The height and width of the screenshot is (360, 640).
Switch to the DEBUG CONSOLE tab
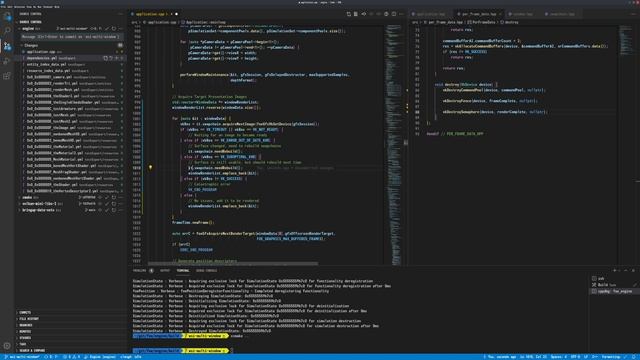click(207, 270)
